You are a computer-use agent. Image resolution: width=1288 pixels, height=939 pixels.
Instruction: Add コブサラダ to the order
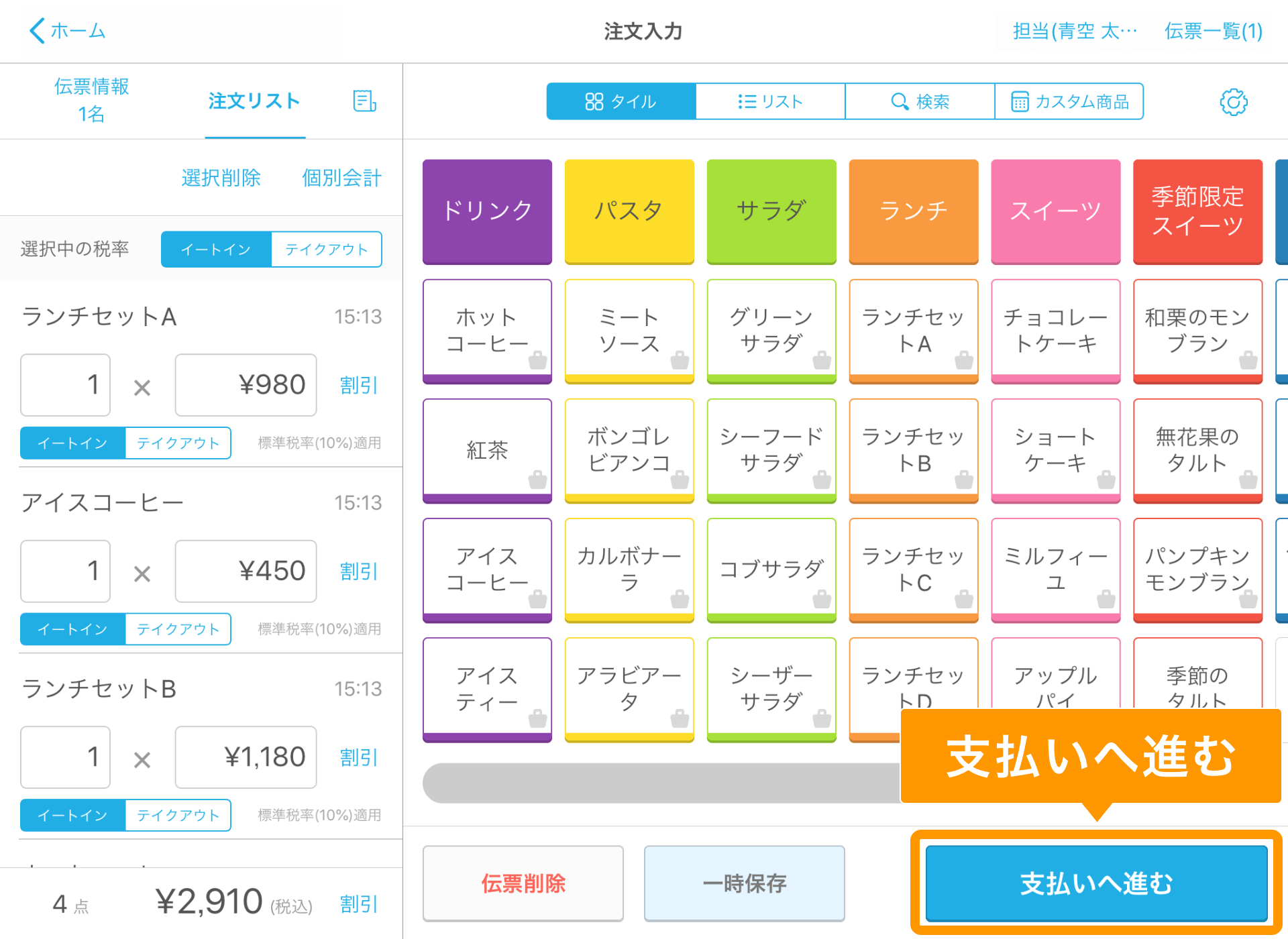click(771, 569)
